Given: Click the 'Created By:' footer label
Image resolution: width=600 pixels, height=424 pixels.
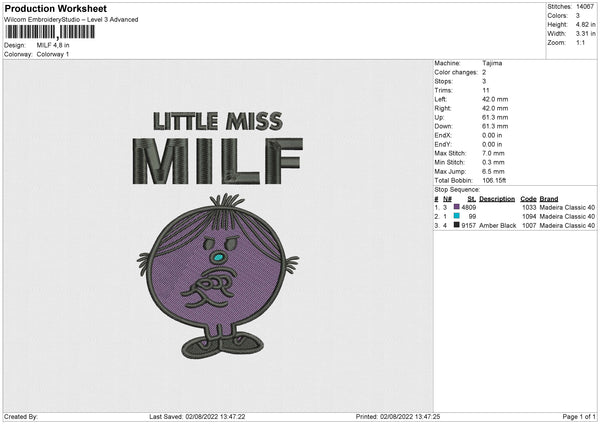Looking at the screenshot, I should pyautogui.click(x=21, y=416).
